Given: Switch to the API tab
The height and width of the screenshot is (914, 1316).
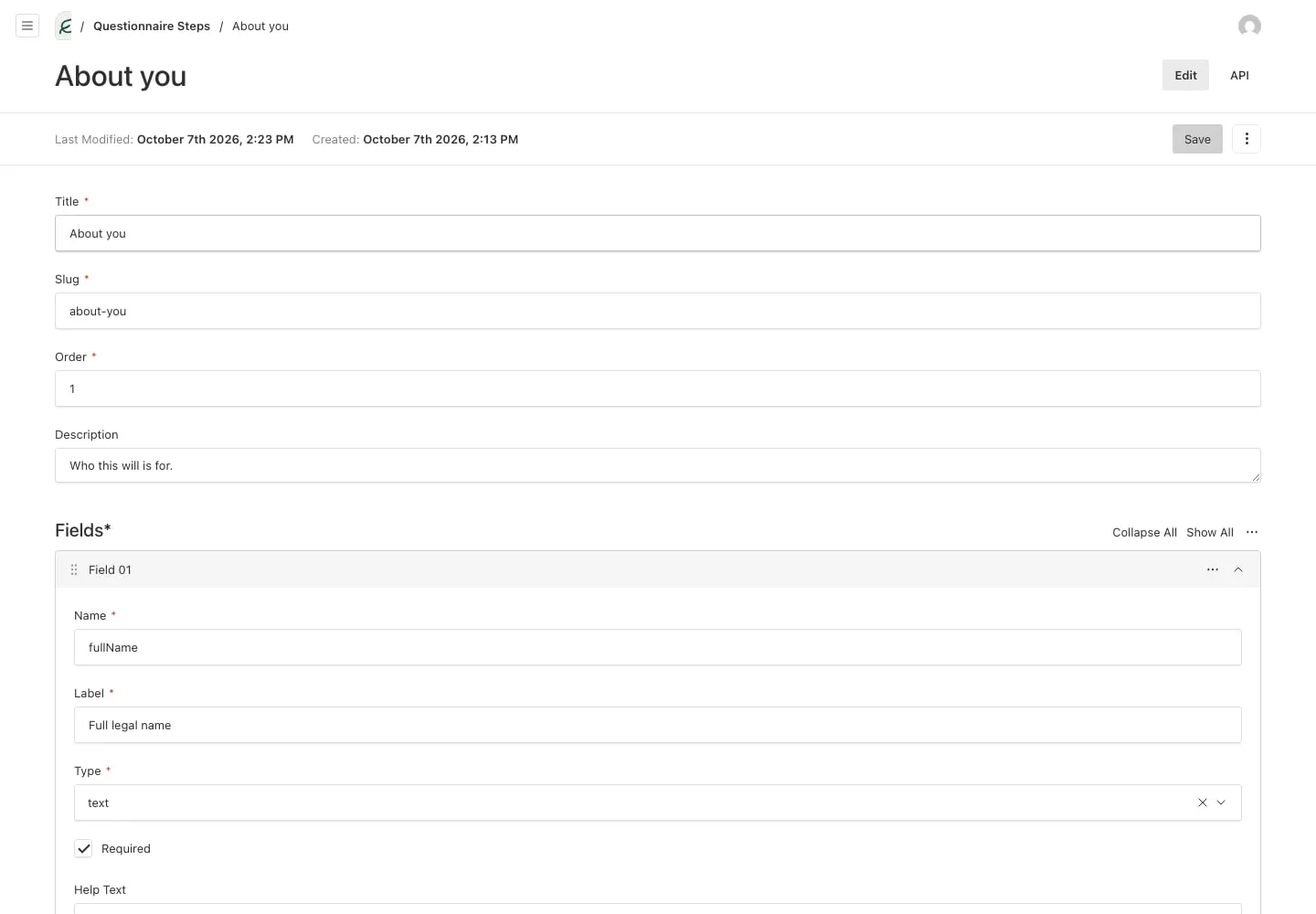Looking at the screenshot, I should tap(1239, 75).
